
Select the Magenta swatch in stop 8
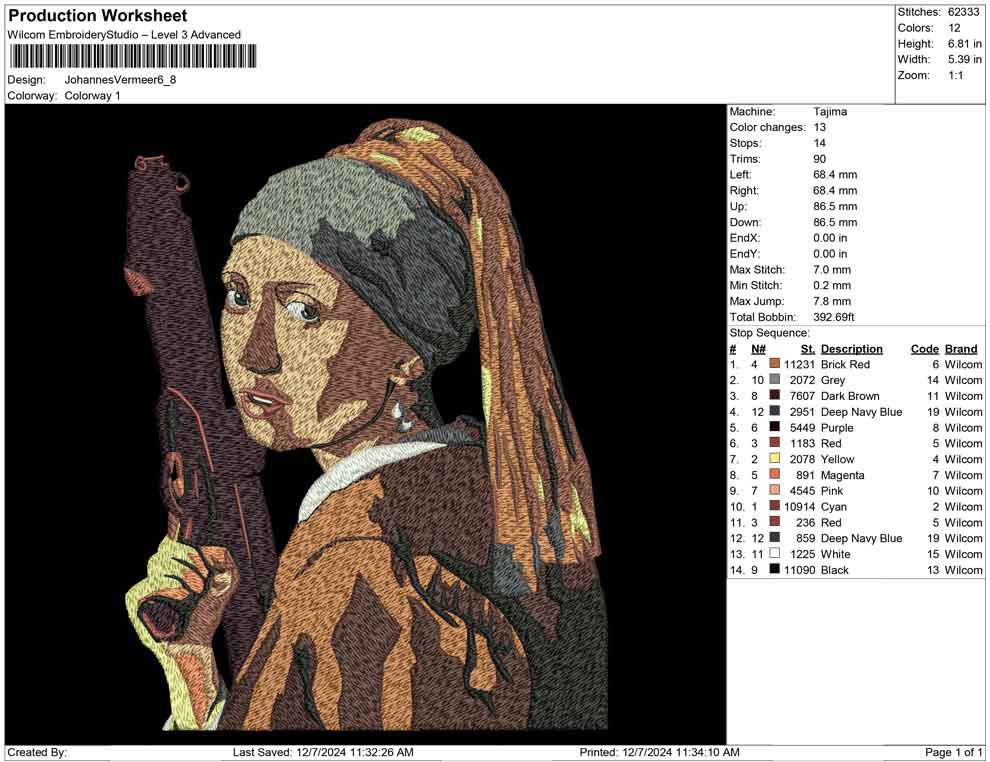(774, 475)
